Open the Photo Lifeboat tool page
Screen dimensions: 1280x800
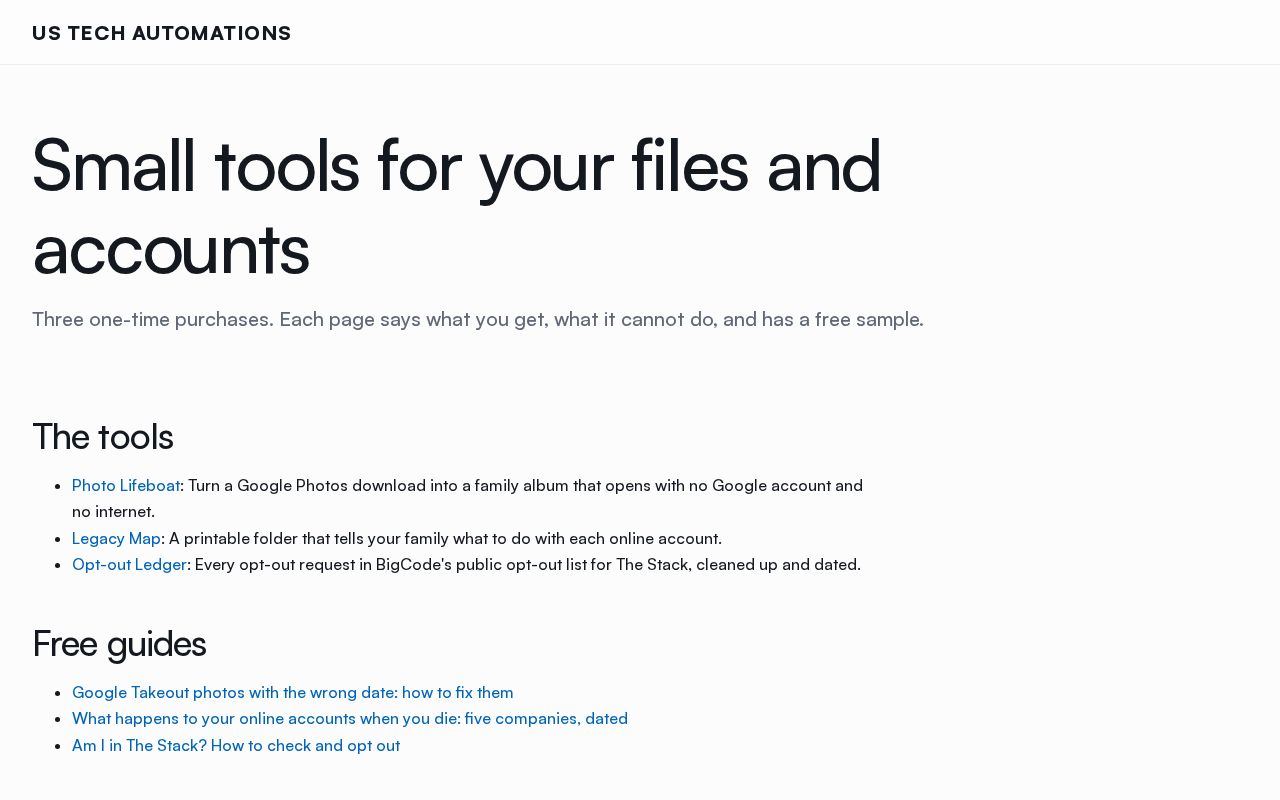pos(126,486)
